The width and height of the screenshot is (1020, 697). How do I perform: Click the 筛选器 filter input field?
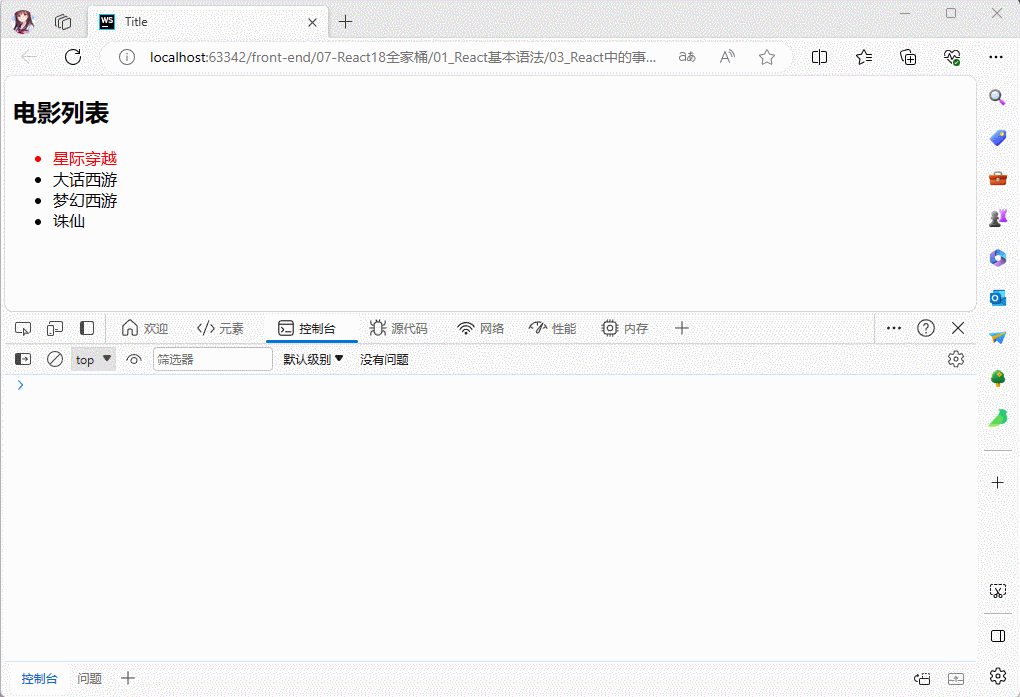click(x=212, y=359)
